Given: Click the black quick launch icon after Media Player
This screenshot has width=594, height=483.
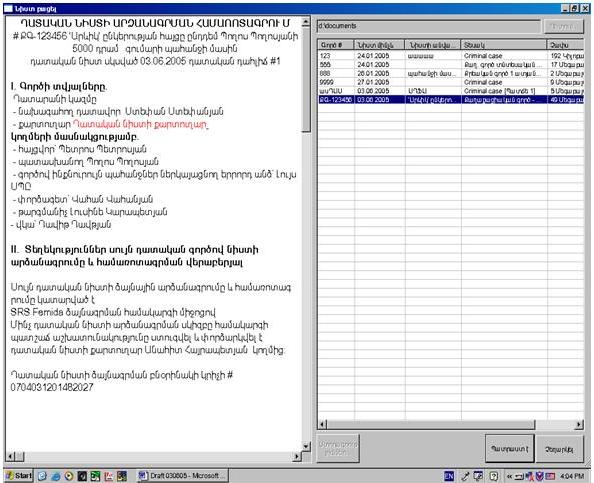Looking at the screenshot, I should 82,476.
